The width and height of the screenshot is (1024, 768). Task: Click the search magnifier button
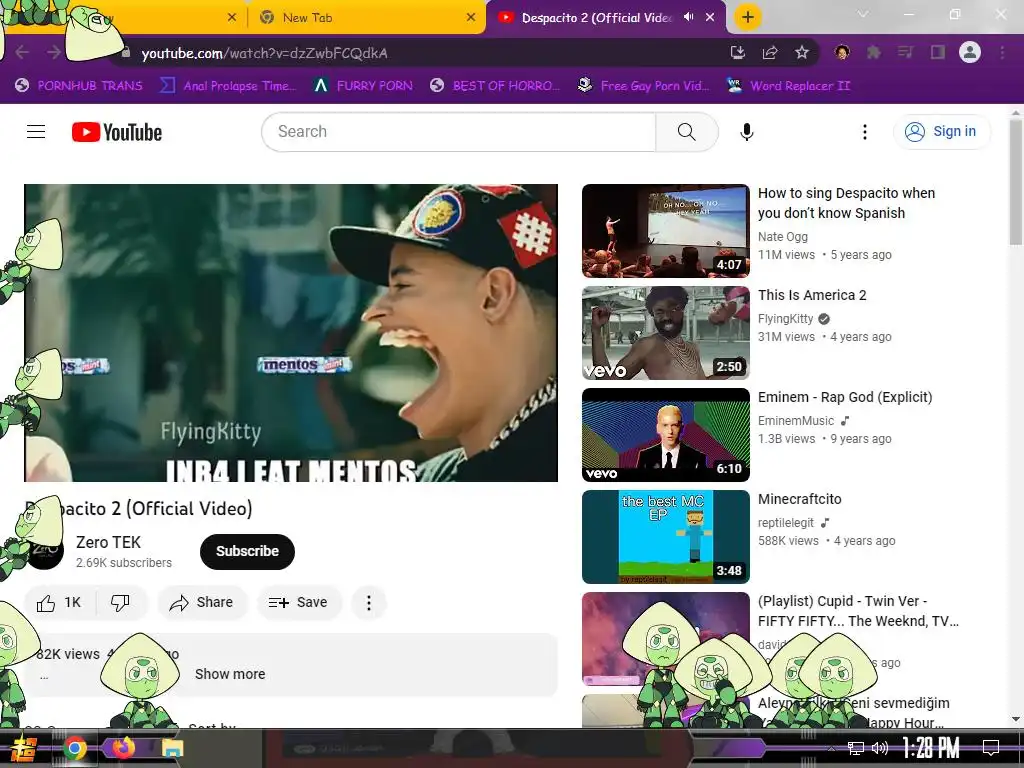[686, 132]
